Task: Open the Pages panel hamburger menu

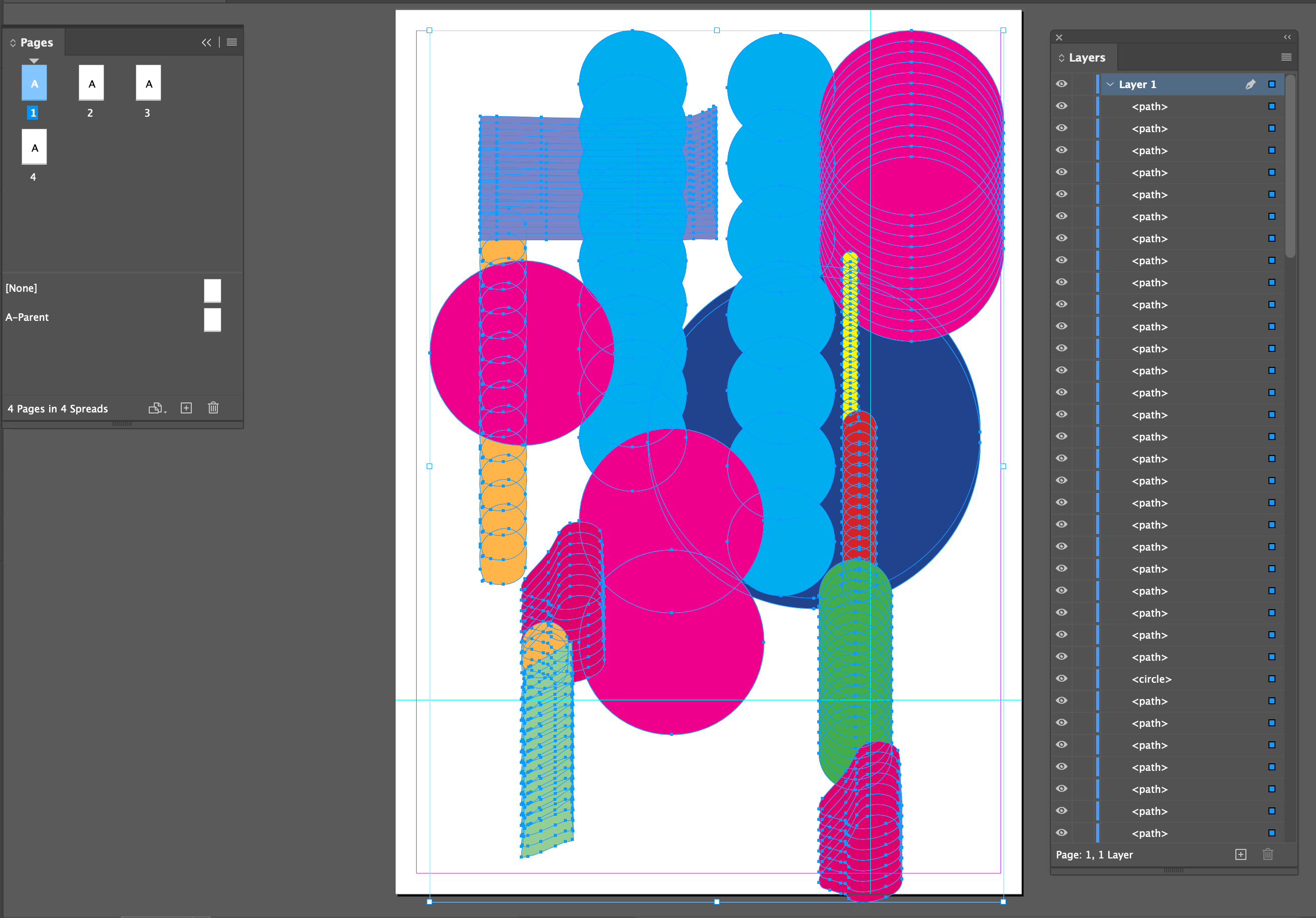Action: 231,42
